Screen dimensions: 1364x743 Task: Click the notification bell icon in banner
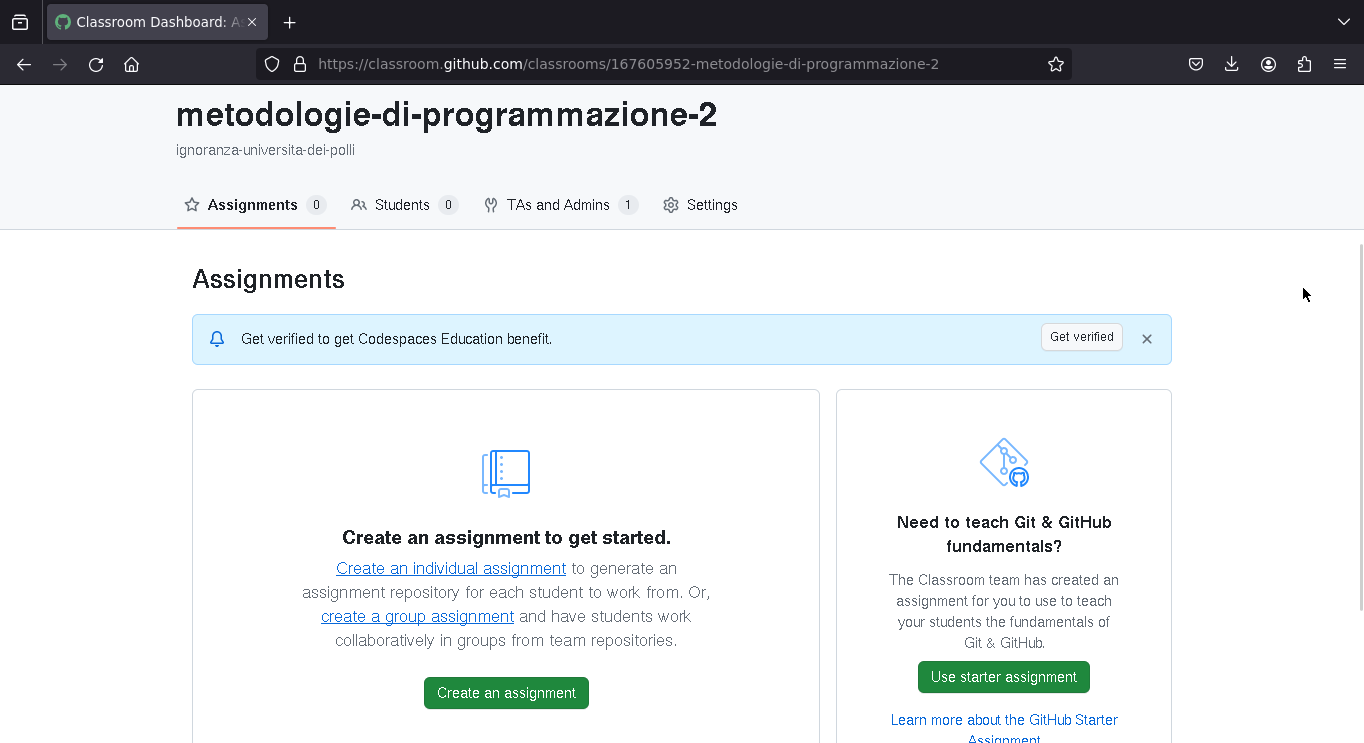point(217,339)
